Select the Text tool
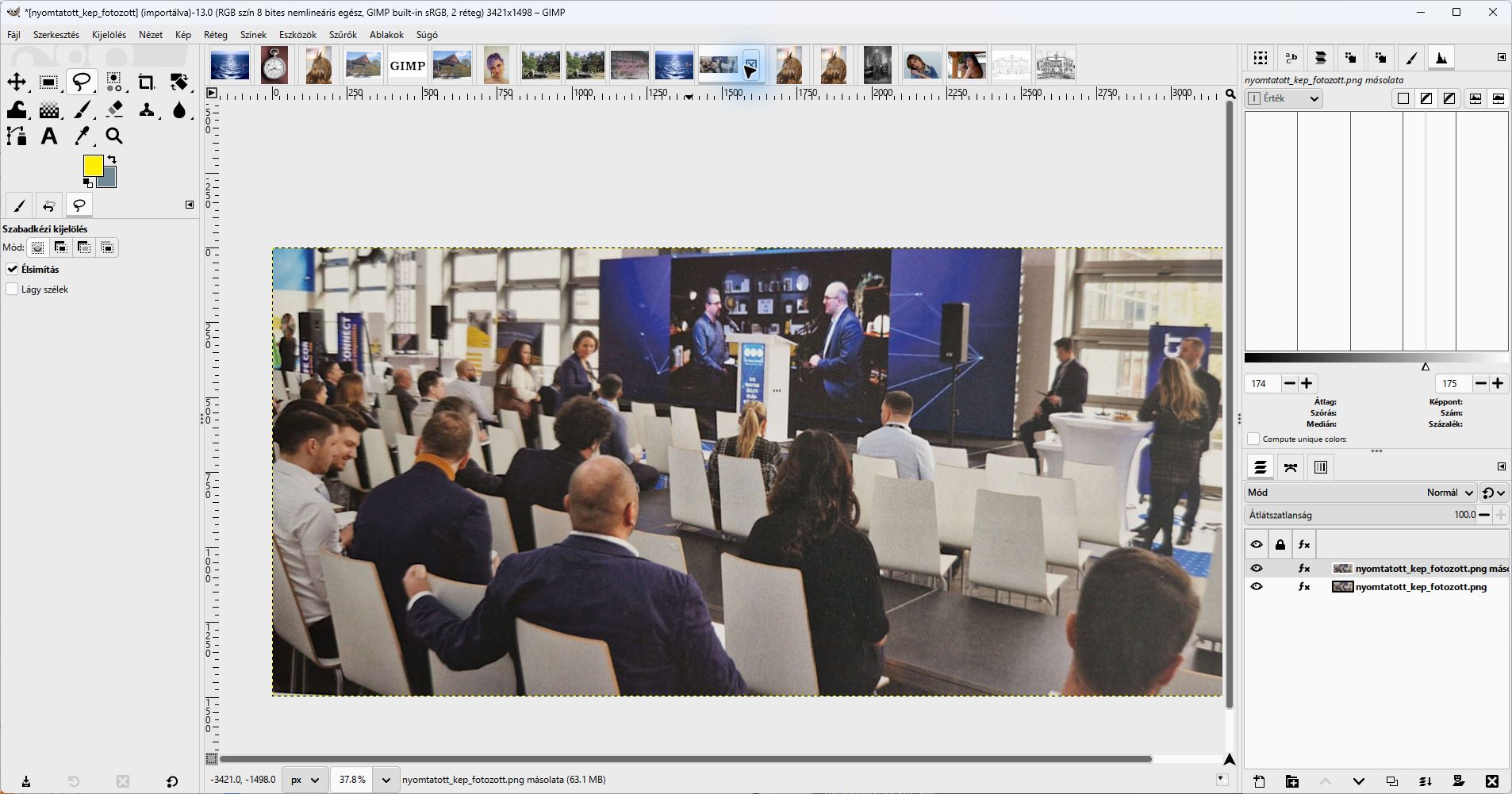 (48, 136)
